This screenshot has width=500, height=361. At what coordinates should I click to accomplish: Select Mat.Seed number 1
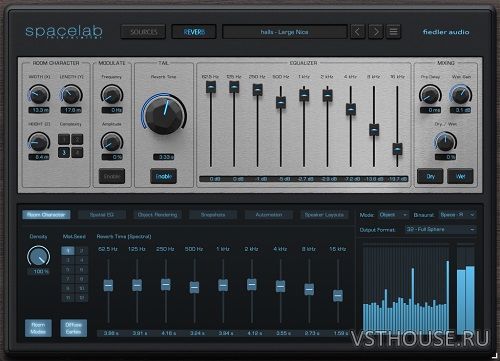(x=68, y=250)
